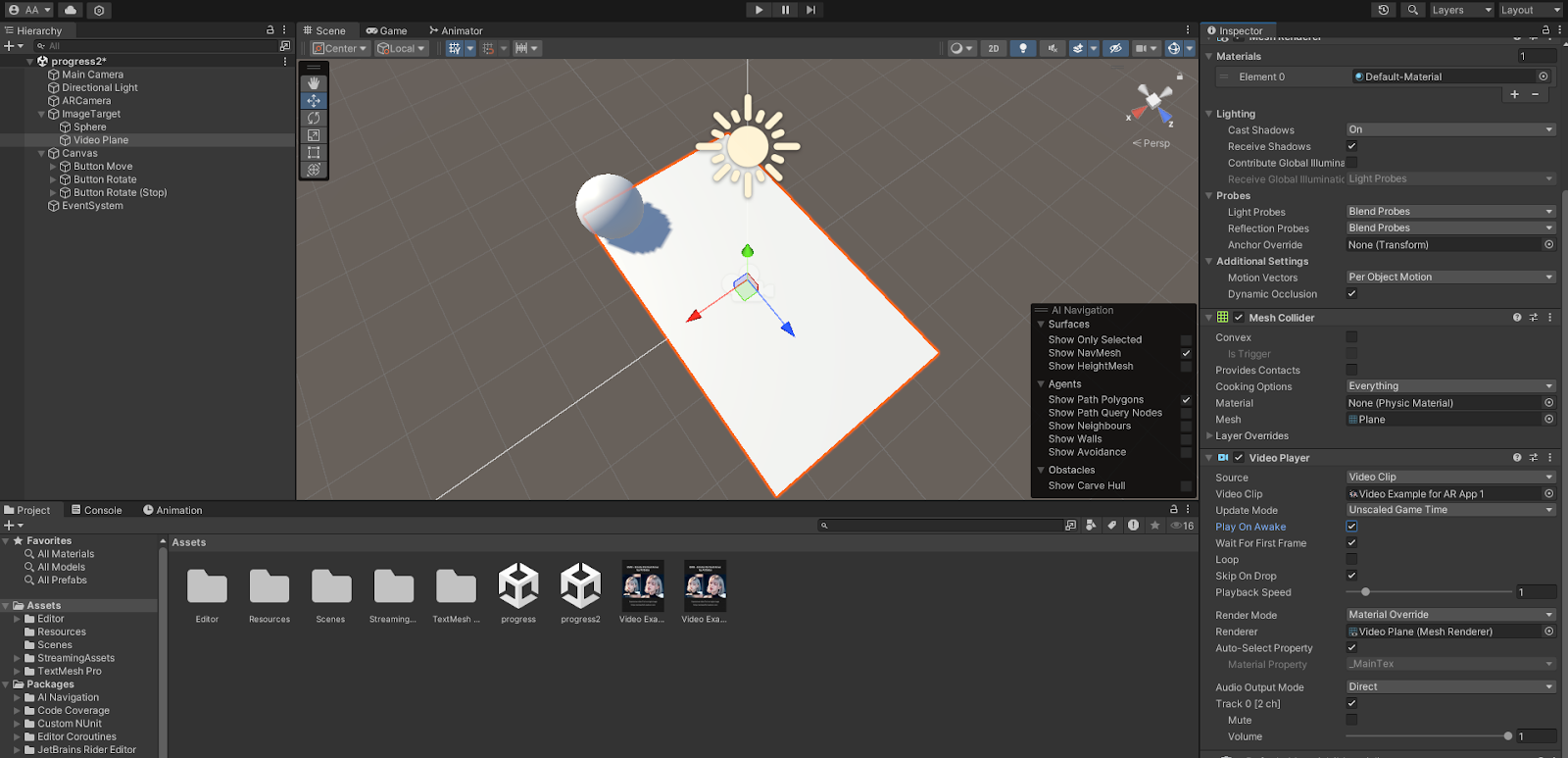Expand Button Move in Hierarchy
The width and height of the screenshot is (1568, 758).
(53, 167)
